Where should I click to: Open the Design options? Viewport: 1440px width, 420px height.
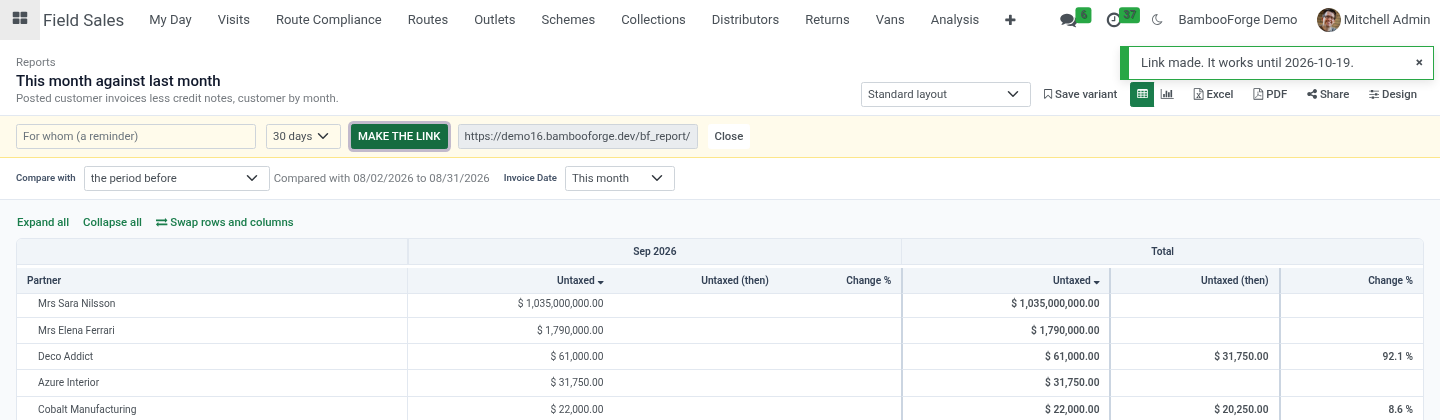point(1393,94)
